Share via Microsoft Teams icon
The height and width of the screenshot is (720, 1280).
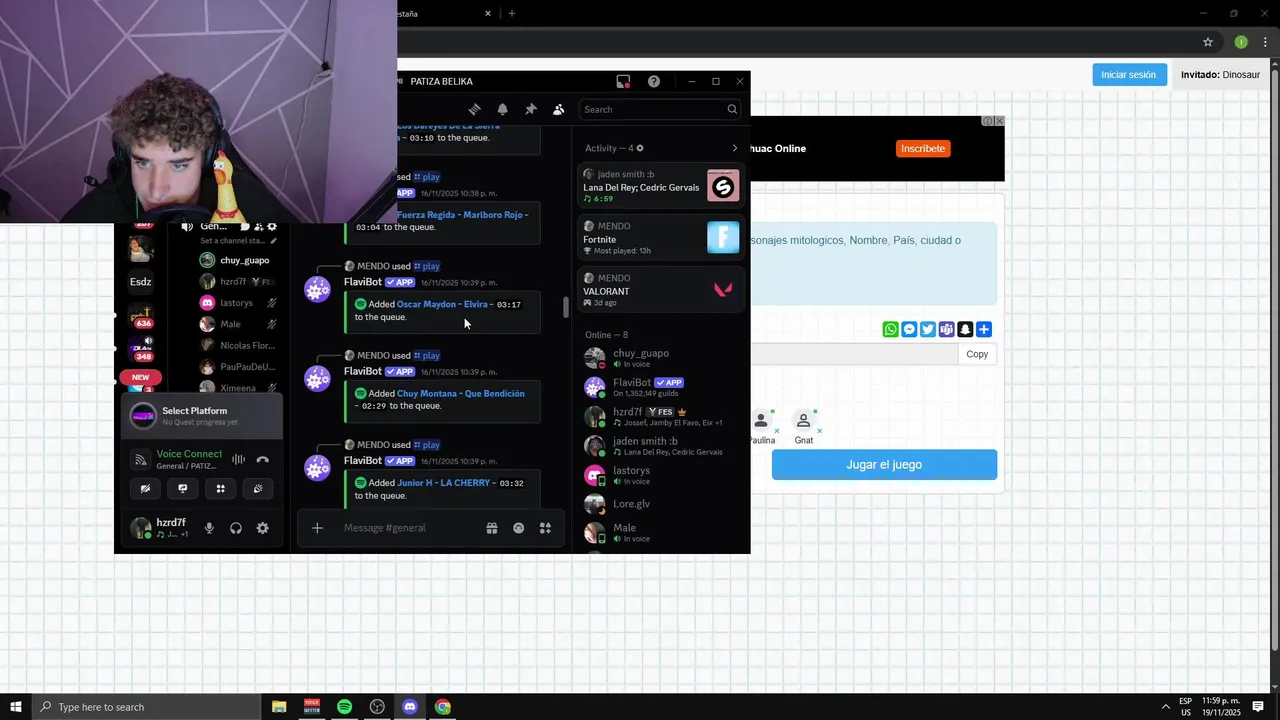(x=946, y=329)
